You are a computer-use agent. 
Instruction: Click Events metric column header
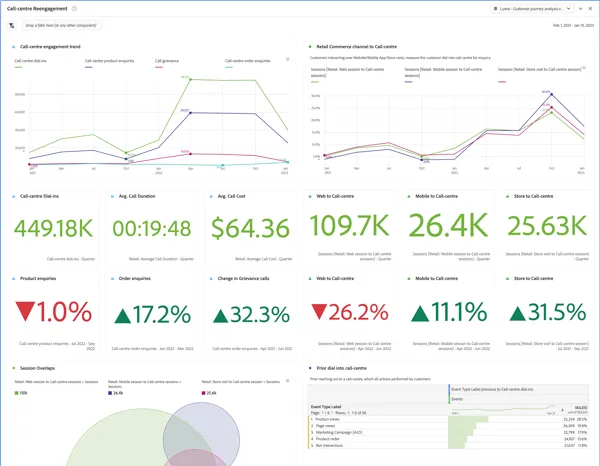(x=457, y=399)
